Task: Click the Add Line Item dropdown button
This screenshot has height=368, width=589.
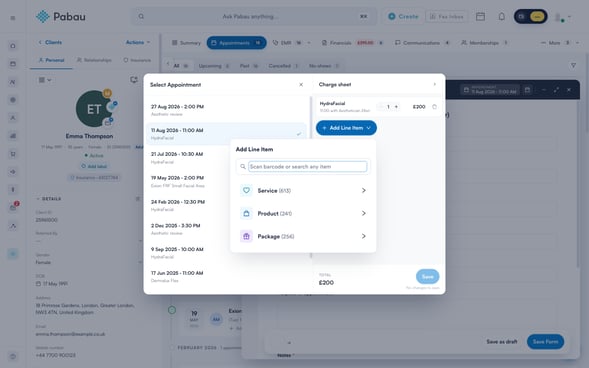Action: click(346, 128)
